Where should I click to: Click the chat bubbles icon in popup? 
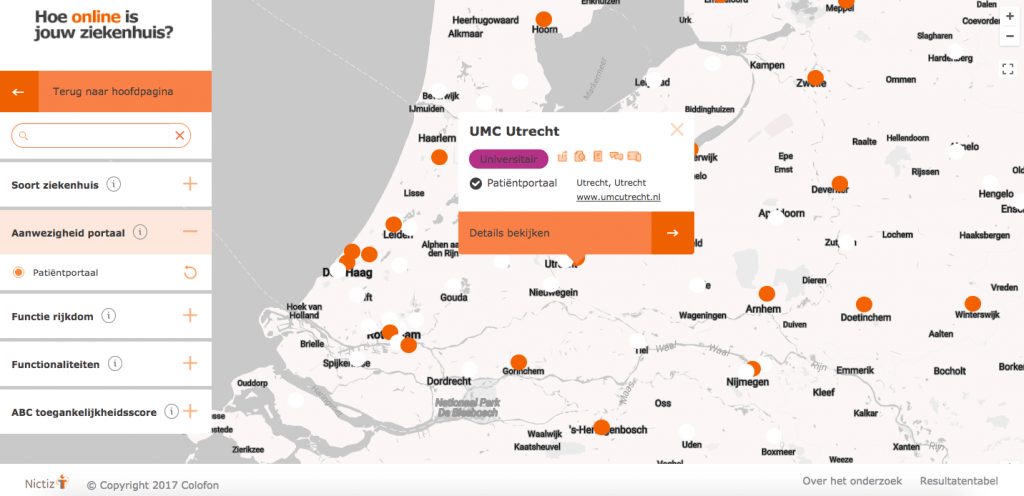click(616, 157)
